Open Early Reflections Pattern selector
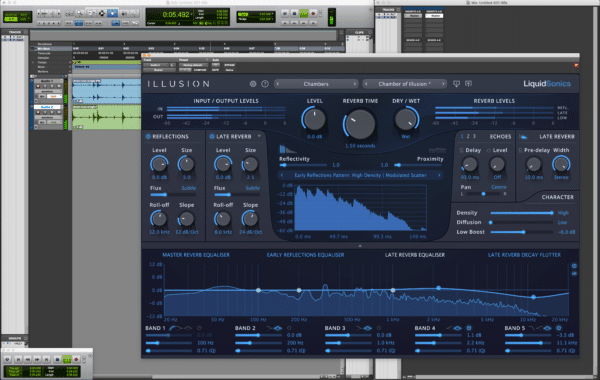 pos(360,175)
